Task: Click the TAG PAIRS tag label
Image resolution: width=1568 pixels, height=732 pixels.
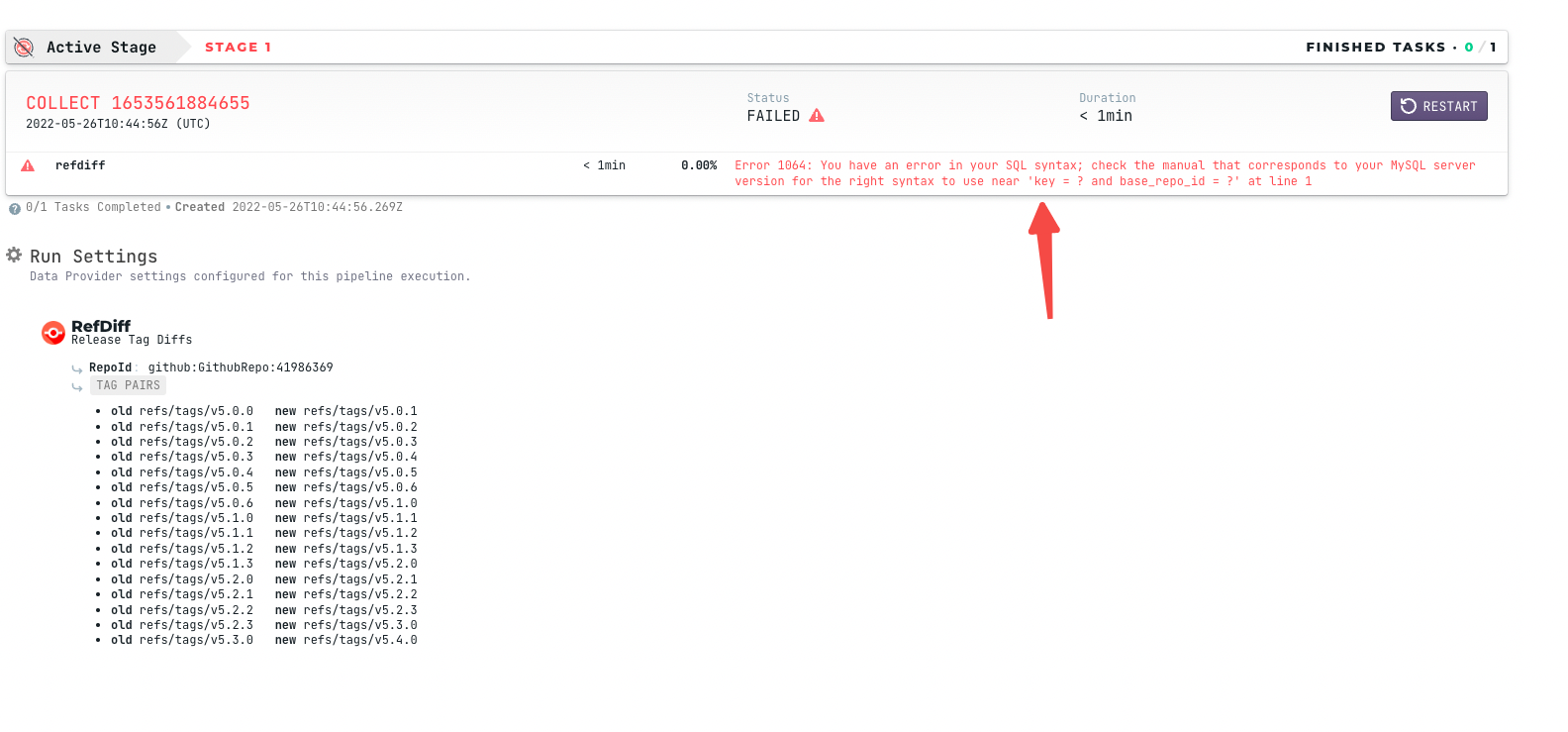Action: [129, 385]
